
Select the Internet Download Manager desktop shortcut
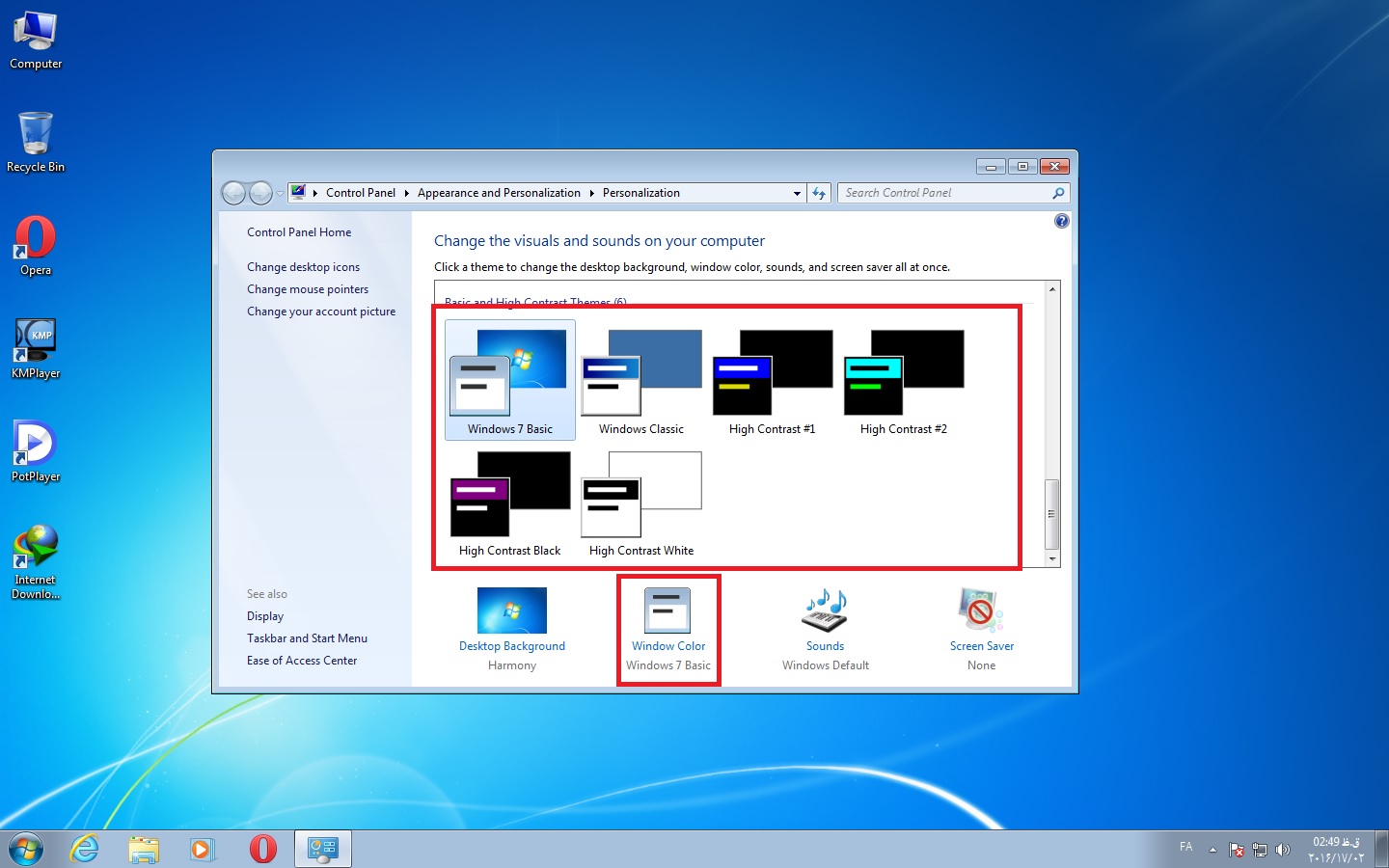[36, 562]
